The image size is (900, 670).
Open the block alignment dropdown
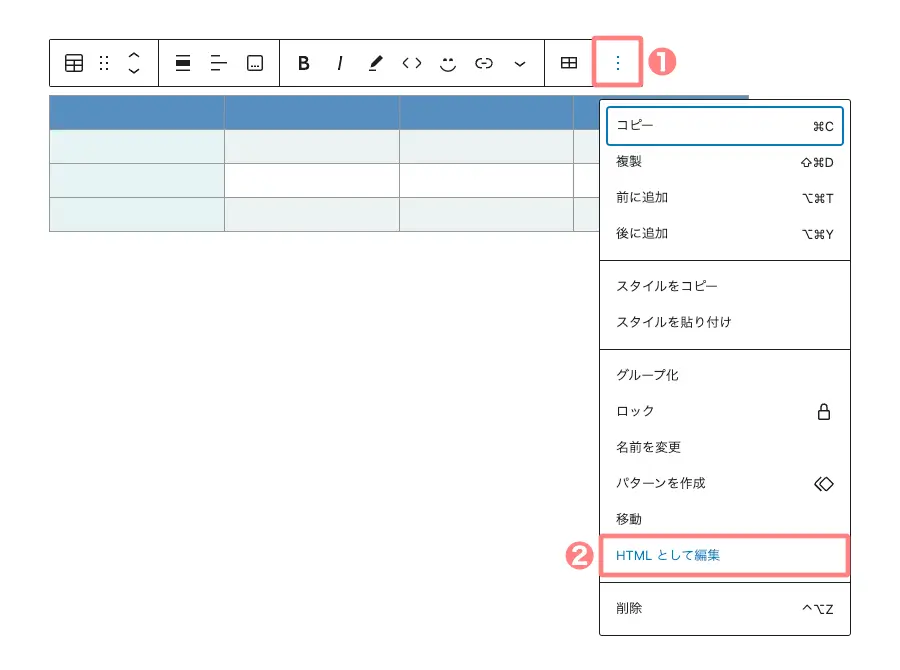(183, 63)
